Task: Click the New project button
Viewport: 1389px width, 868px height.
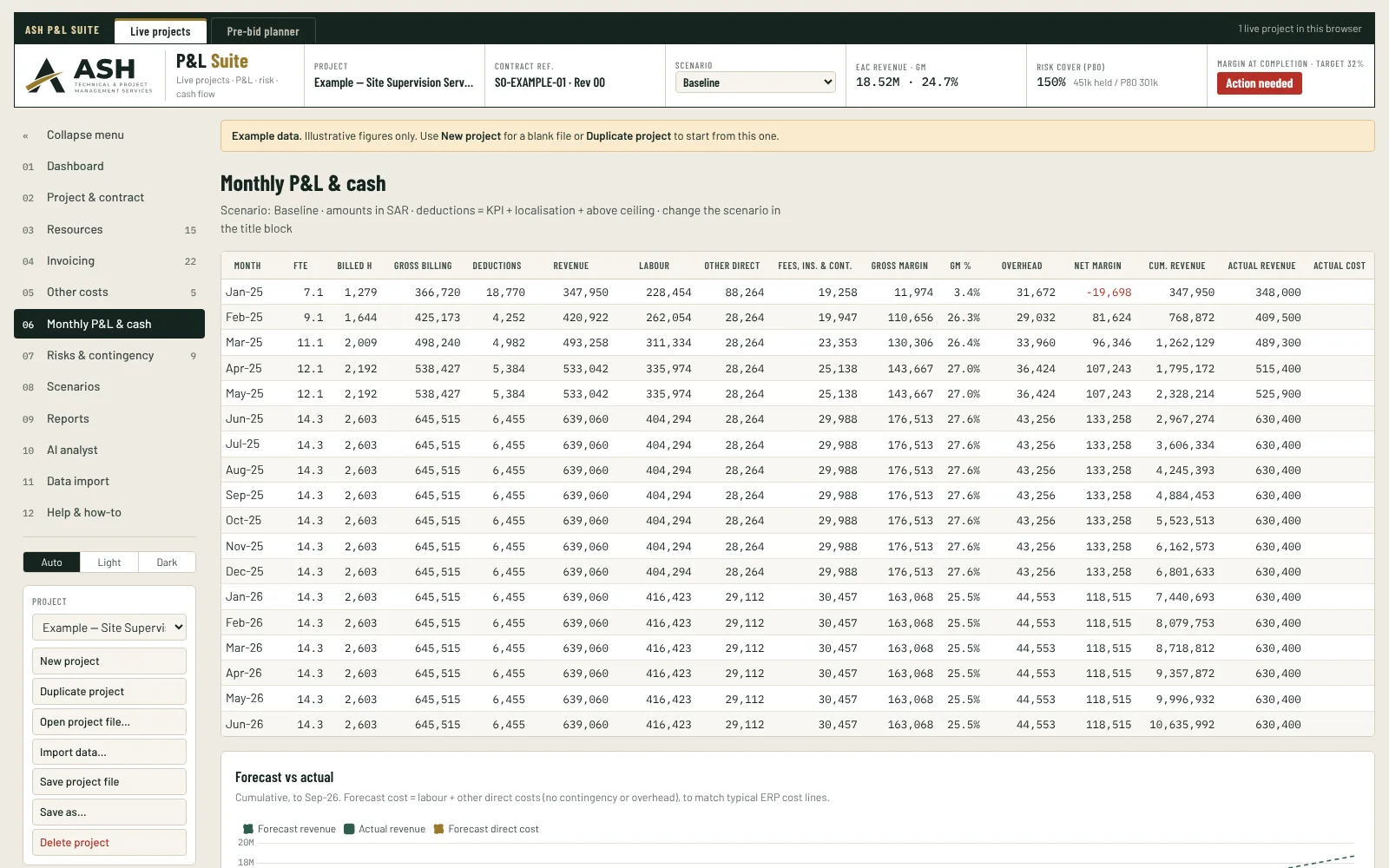Action: click(109, 661)
